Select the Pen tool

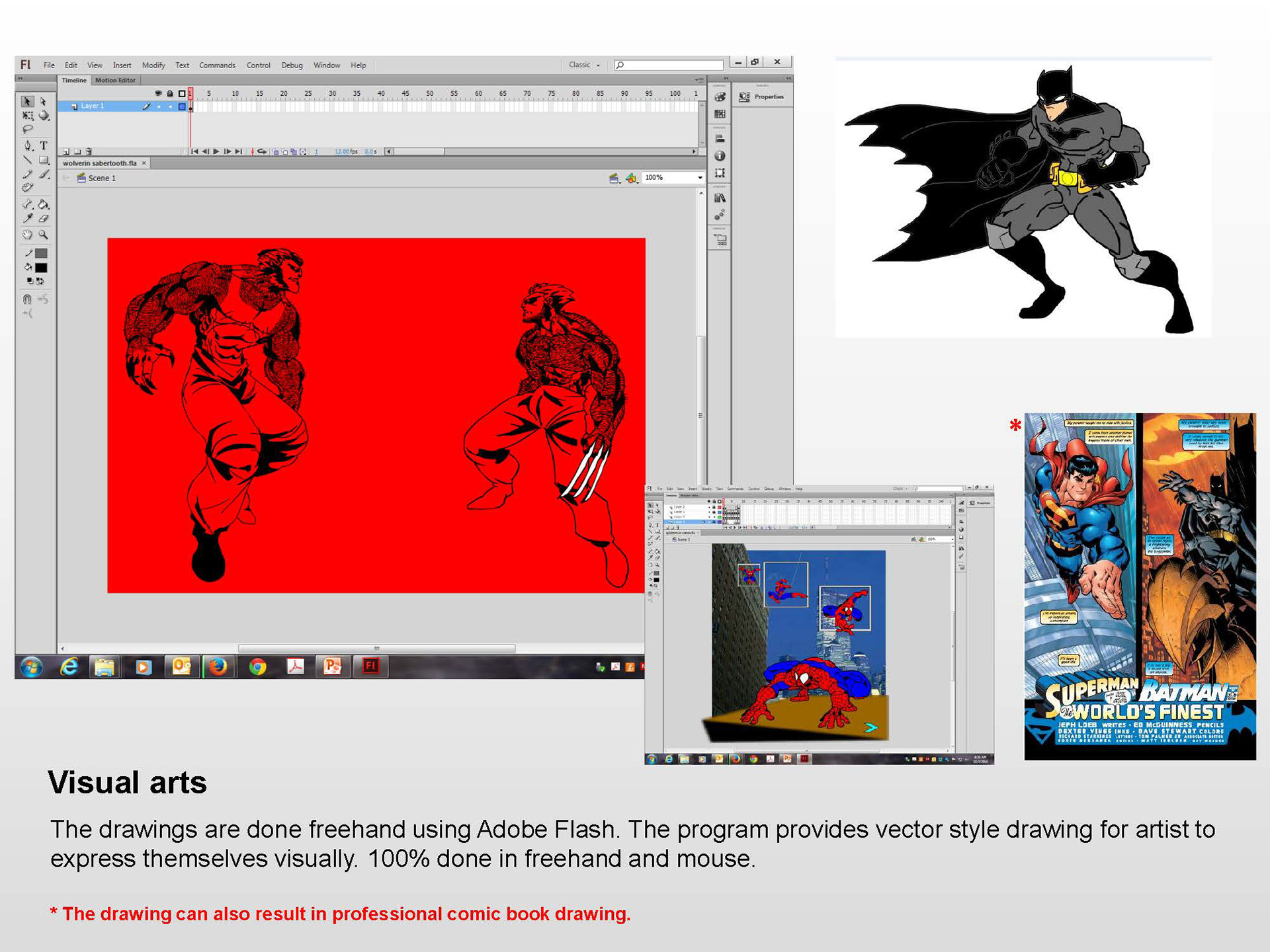[27, 145]
